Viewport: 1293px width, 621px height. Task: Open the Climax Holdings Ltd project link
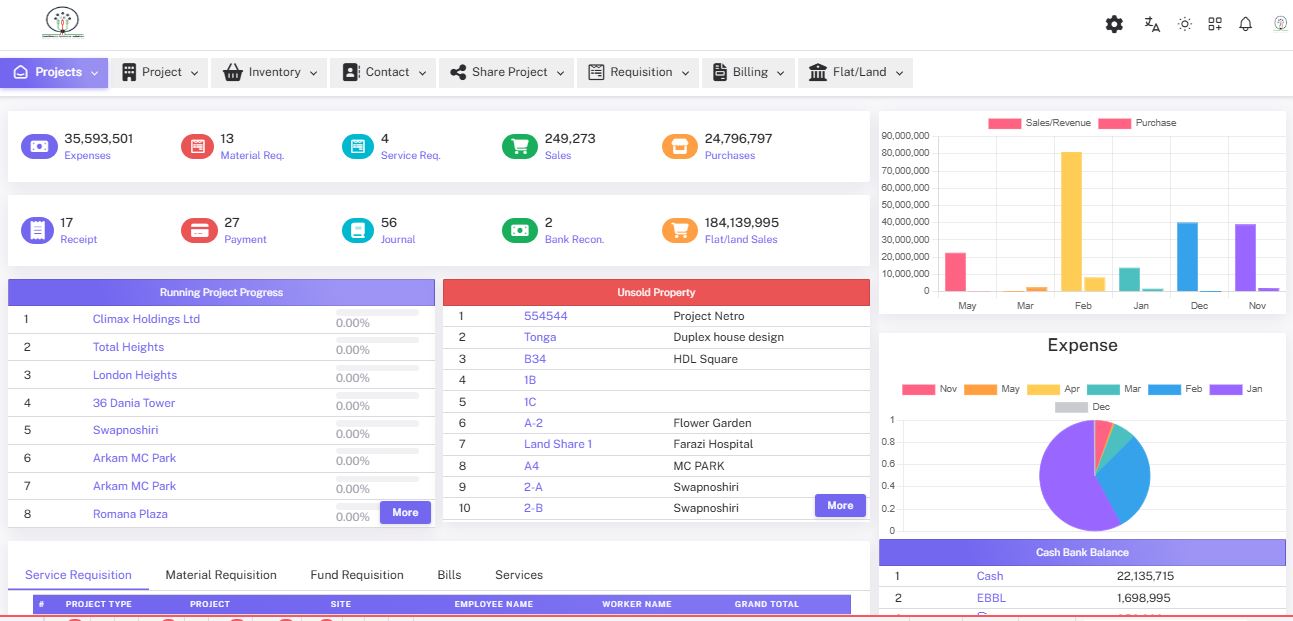click(146, 319)
